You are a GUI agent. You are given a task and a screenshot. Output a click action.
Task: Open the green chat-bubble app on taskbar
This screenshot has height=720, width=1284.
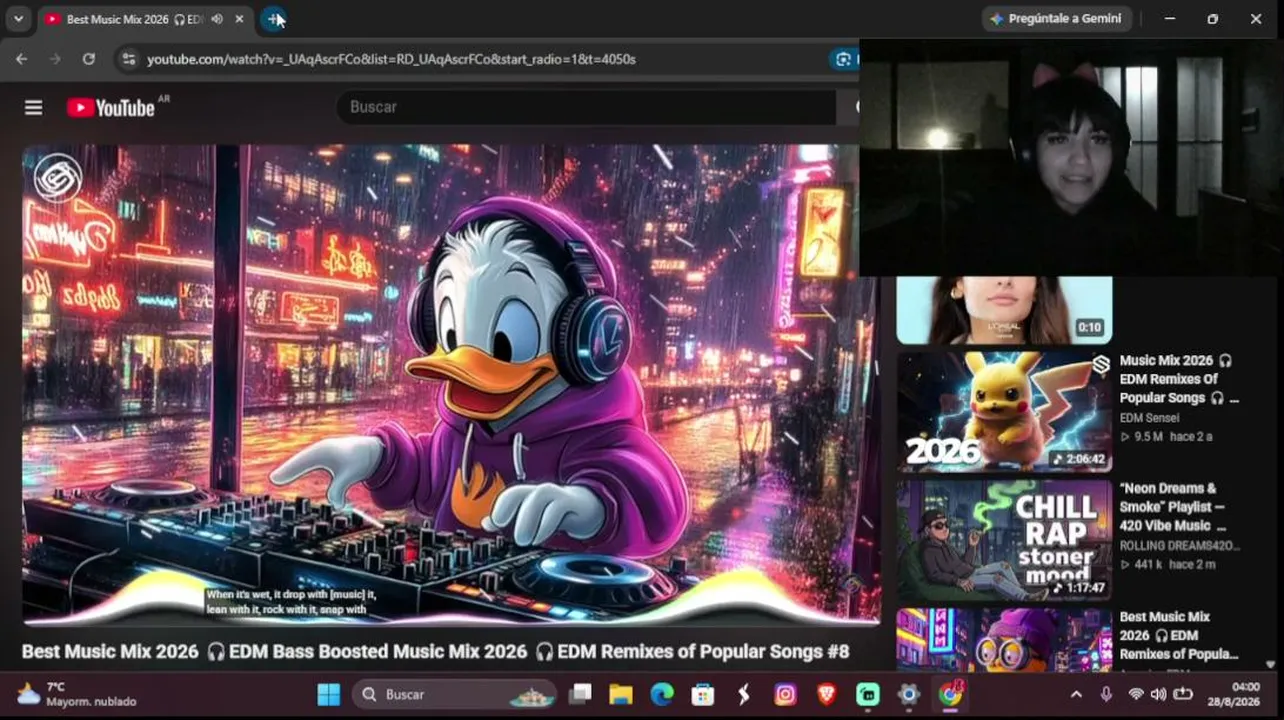coord(867,694)
